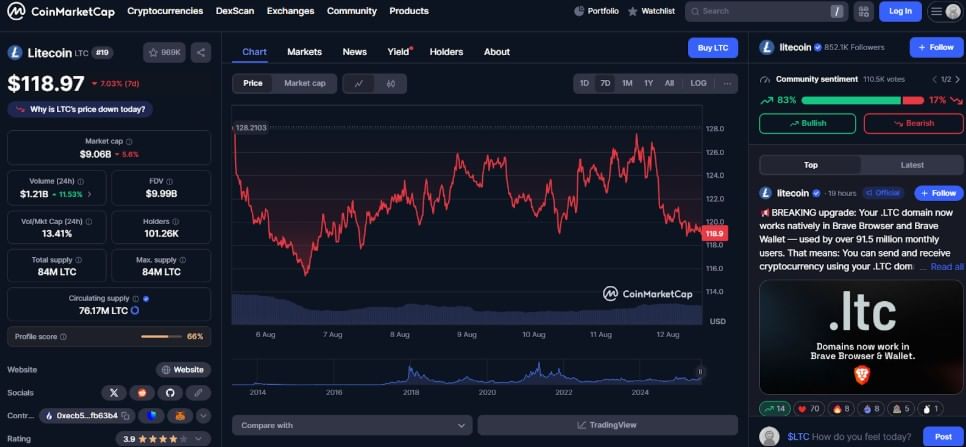React with the tombstone emoji showing 5

tap(901, 408)
